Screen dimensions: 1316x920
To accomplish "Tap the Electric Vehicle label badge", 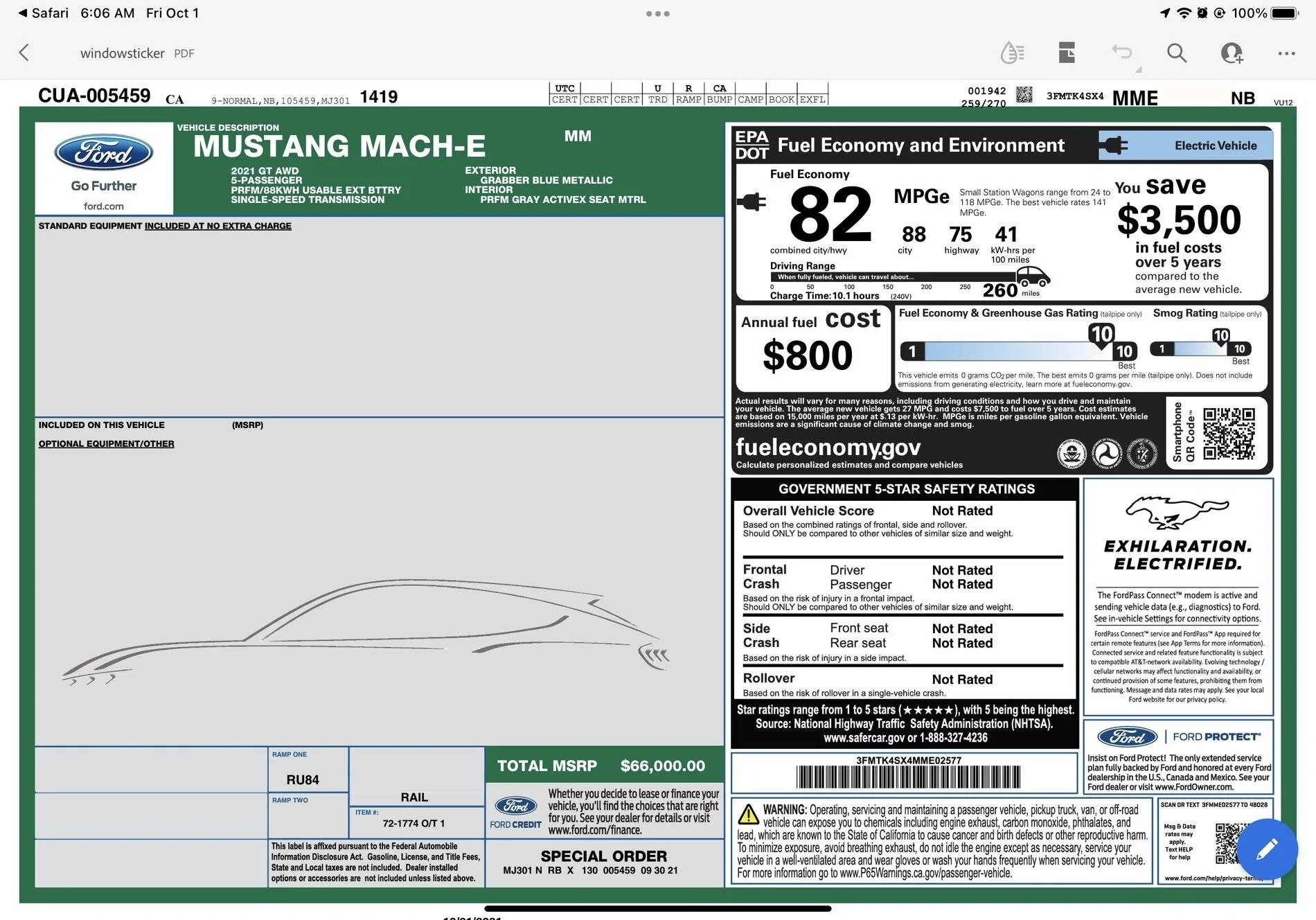I will 1186,145.
